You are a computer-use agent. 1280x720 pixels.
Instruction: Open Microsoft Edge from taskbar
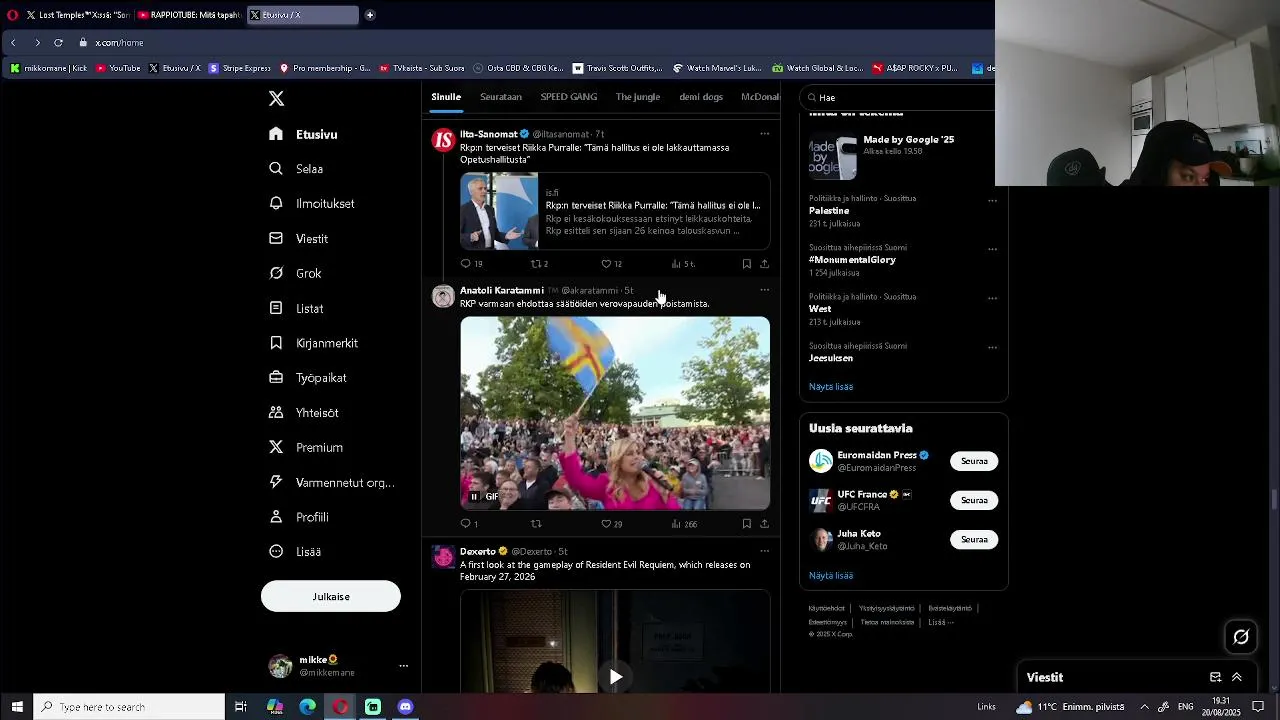tap(308, 707)
